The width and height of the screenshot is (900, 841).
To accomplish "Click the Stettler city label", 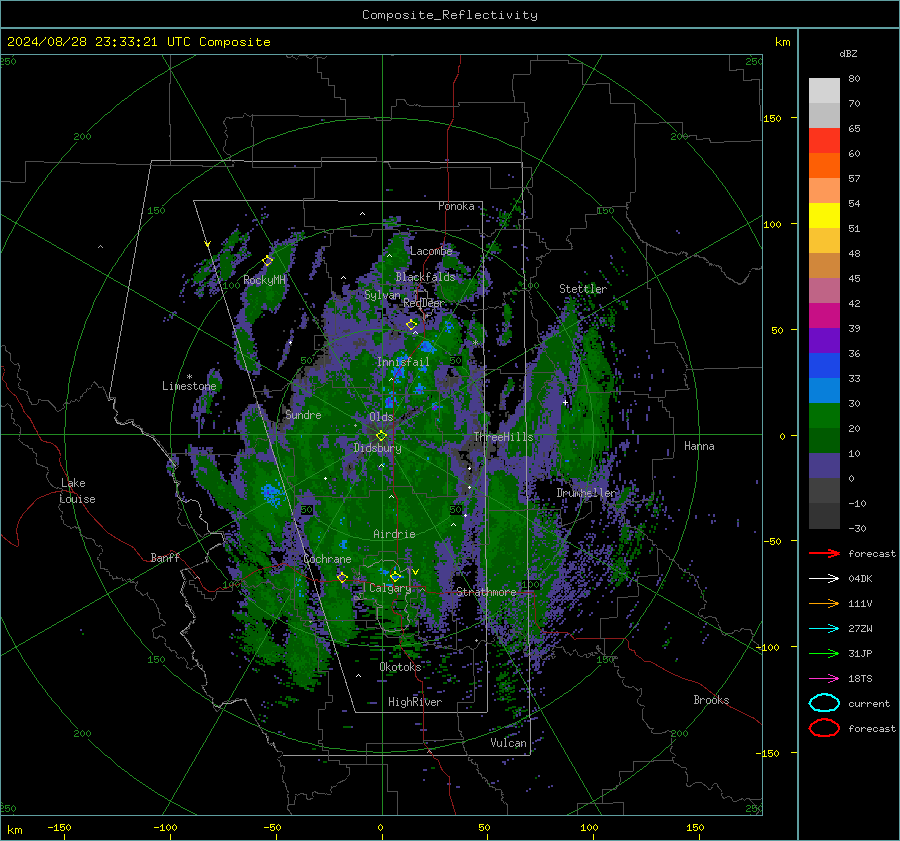I will [583, 289].
